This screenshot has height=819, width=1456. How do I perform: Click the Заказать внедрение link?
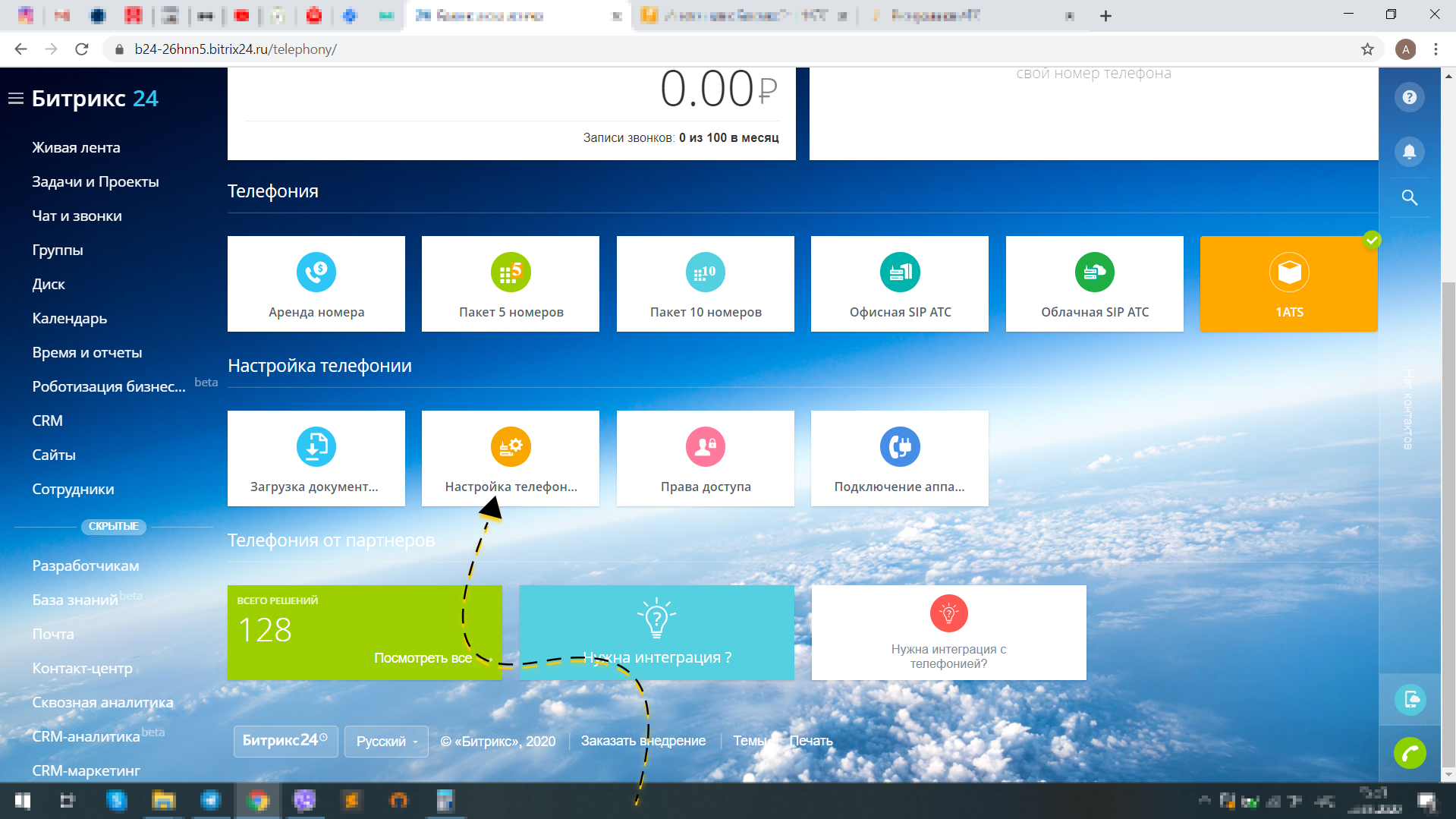(x=644, y=740)
